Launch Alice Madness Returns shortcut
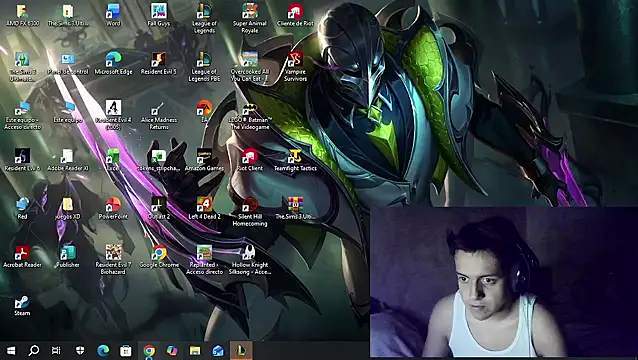This screenshot has width=638, height=360. pyautogui.click(x=159, y=115)
